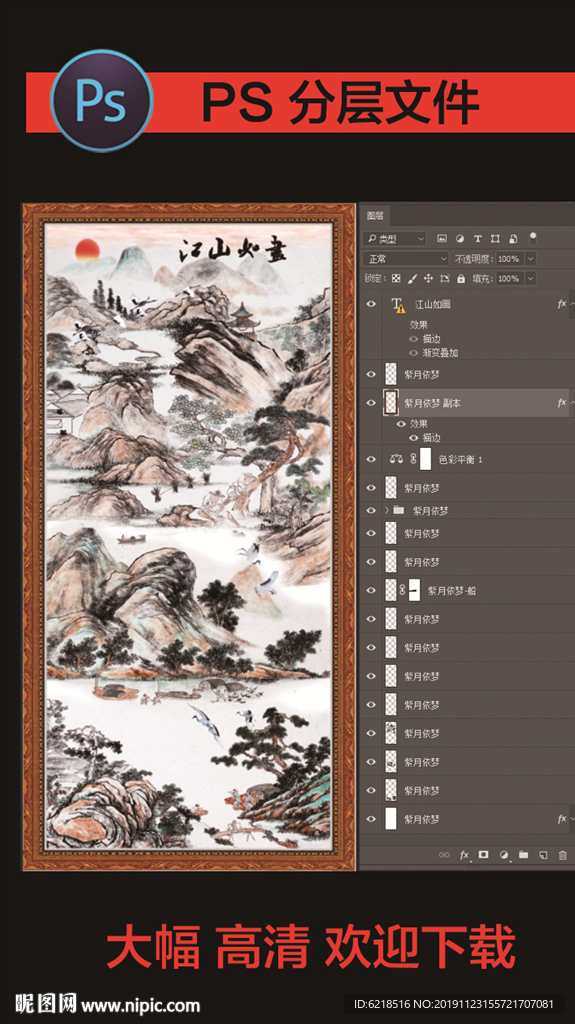
Task: Toggle 描边 effect visibility under 紫月依梦 副本
Action: coord(413,438)
